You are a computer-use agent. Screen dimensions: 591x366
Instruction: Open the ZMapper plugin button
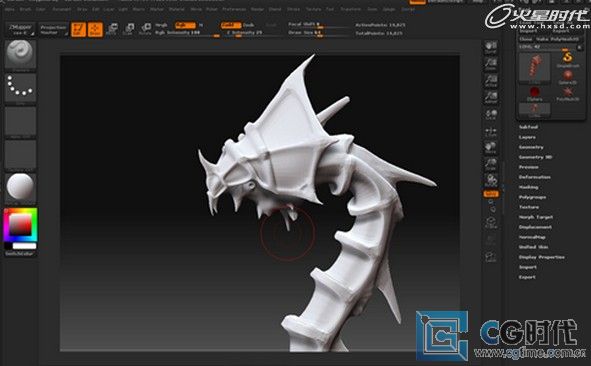[x=21, y=29]
